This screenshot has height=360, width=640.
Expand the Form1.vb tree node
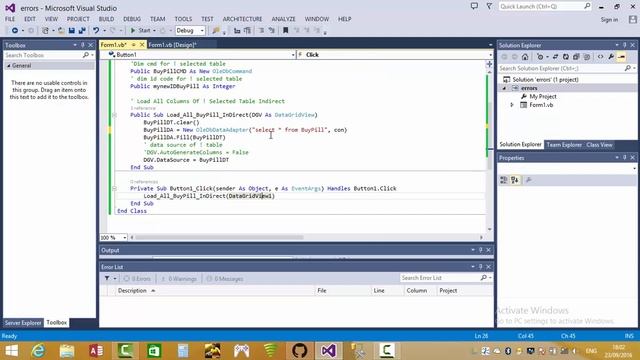tap(512, 105)
